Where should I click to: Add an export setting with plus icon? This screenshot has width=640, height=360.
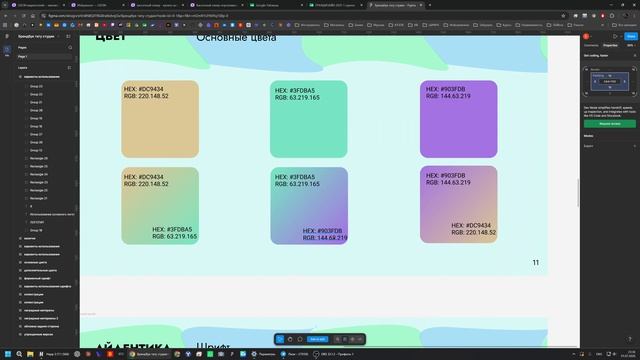pos(634,146)
